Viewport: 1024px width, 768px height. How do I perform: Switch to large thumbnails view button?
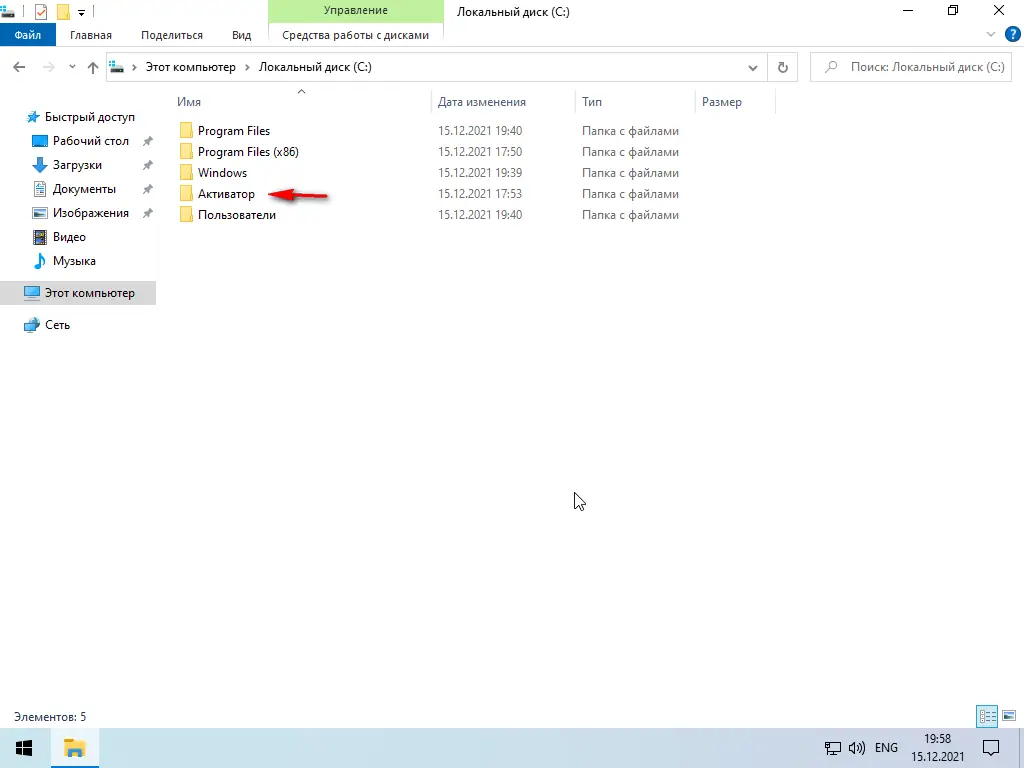(x=1009, y=716)
